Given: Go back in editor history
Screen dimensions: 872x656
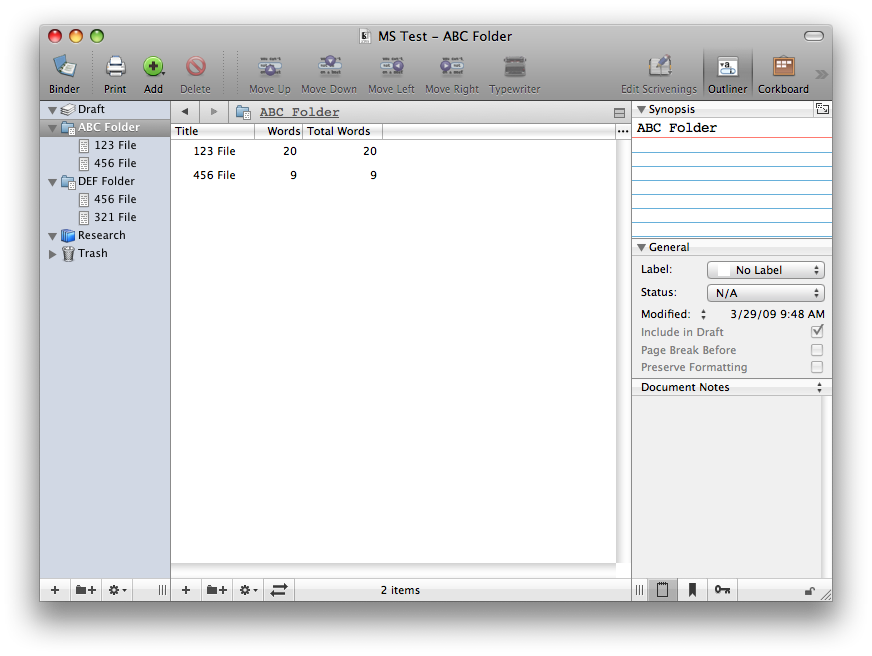Looking at the screenshot, I should [x=185, y=112].
